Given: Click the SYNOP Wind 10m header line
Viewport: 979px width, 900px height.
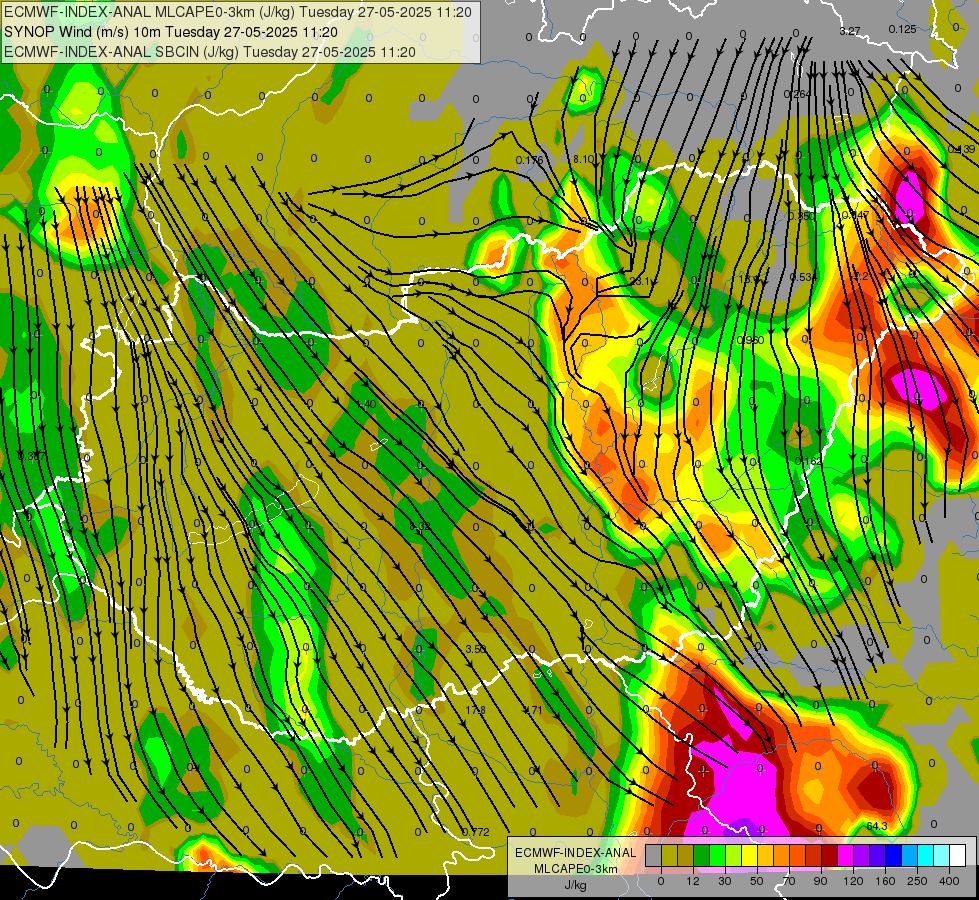Looking at the screenshot, I should pyautogui.click(x=171, y=32).
